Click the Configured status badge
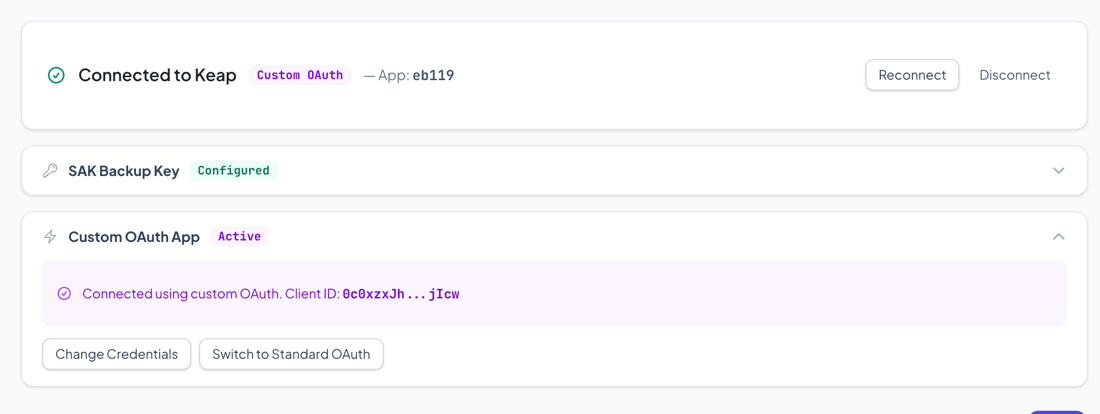This screenshot has width=1100, height=414. coord(234,171)
